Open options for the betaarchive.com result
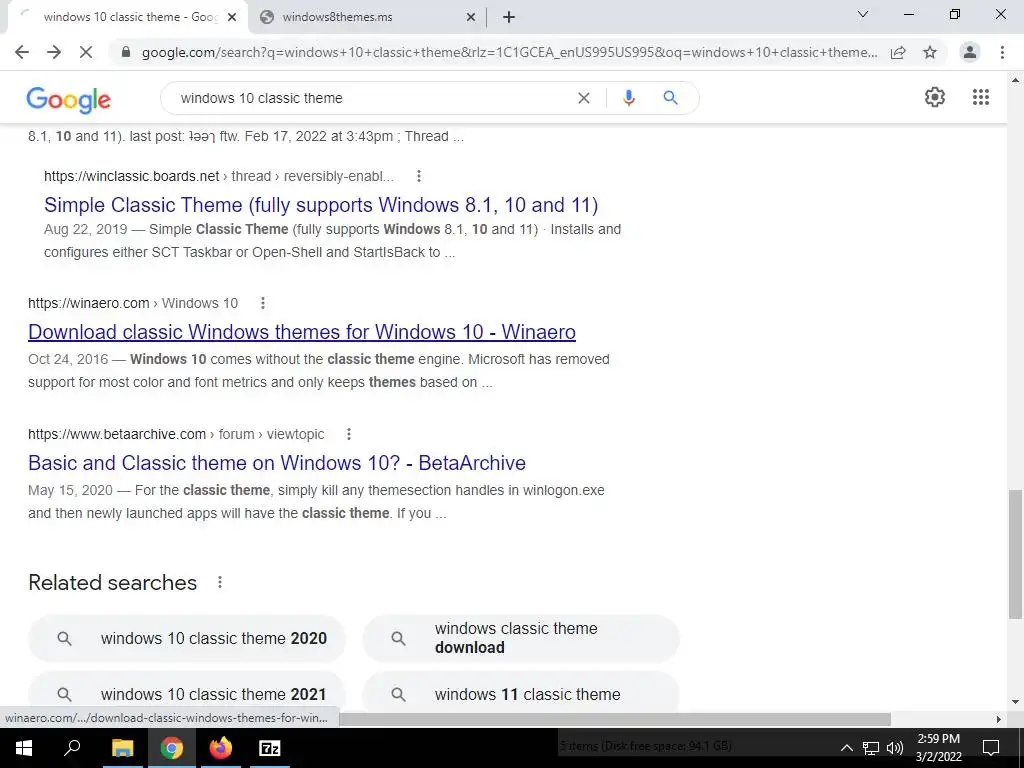1024x768 pixels. (x=349, y=434)
